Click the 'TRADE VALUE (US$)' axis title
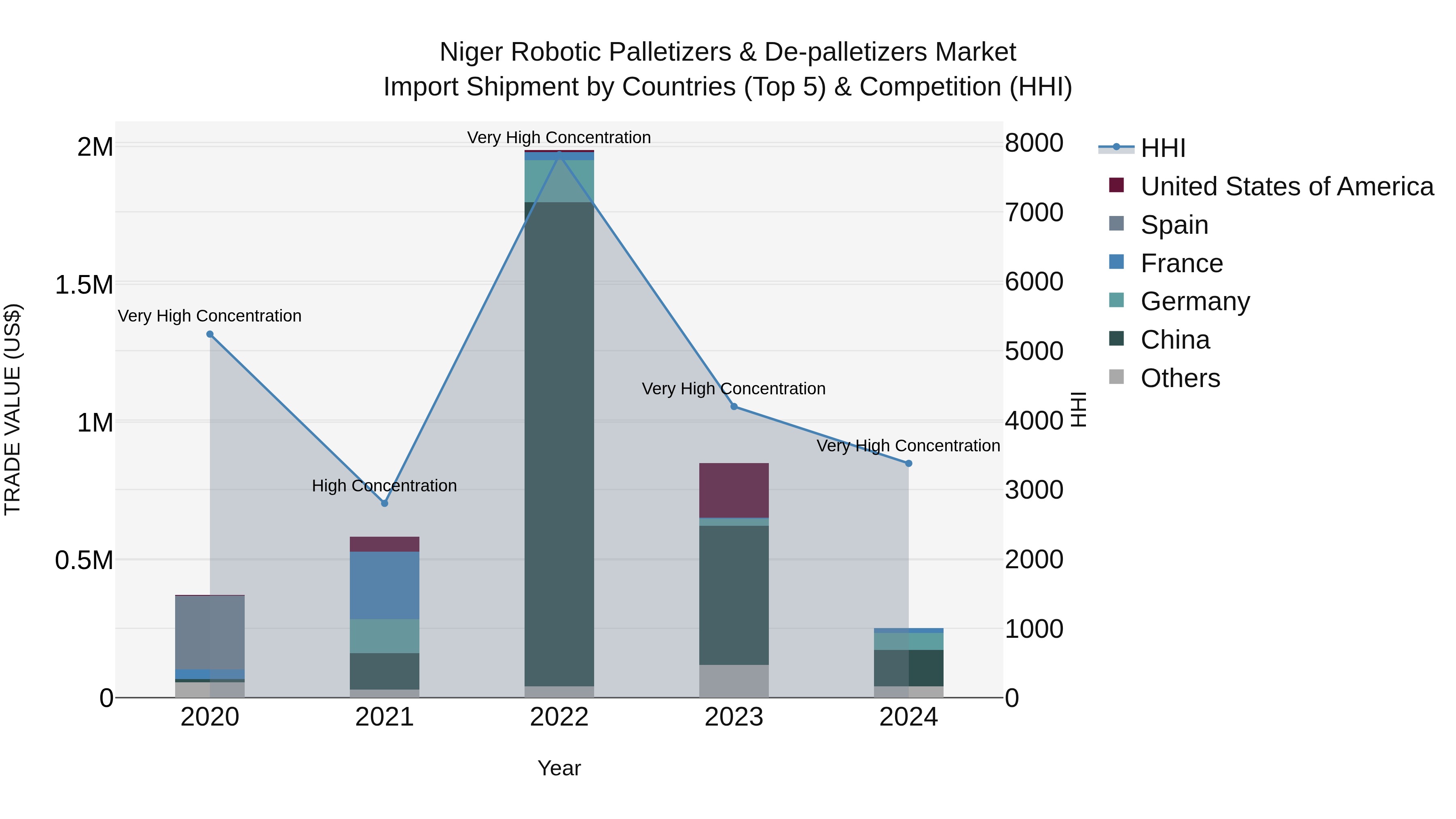The image size is (1456, 819). point(13,409)
